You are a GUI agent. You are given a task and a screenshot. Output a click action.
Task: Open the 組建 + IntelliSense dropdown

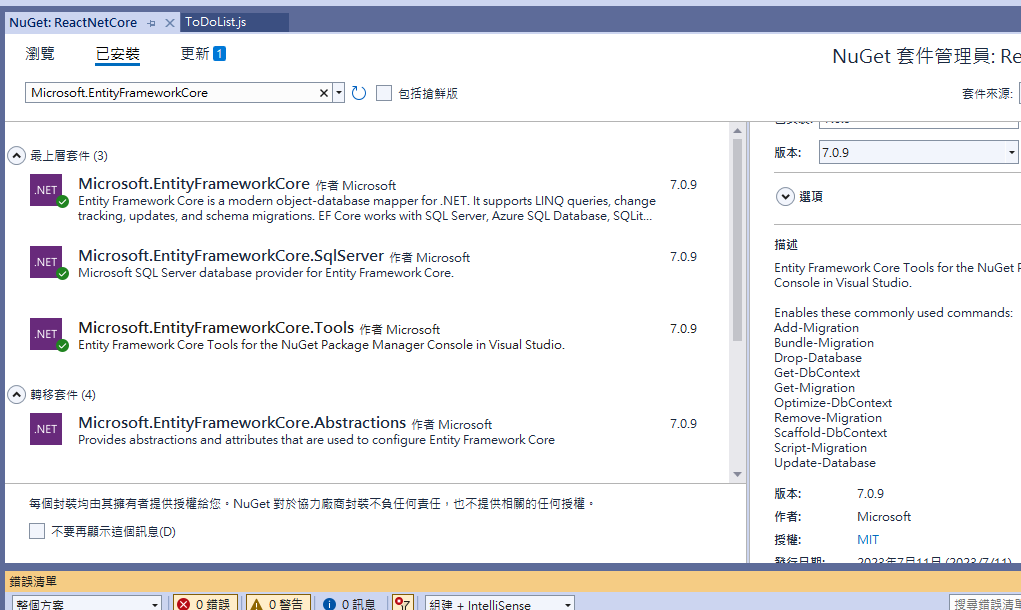click(x=500, y=604)
